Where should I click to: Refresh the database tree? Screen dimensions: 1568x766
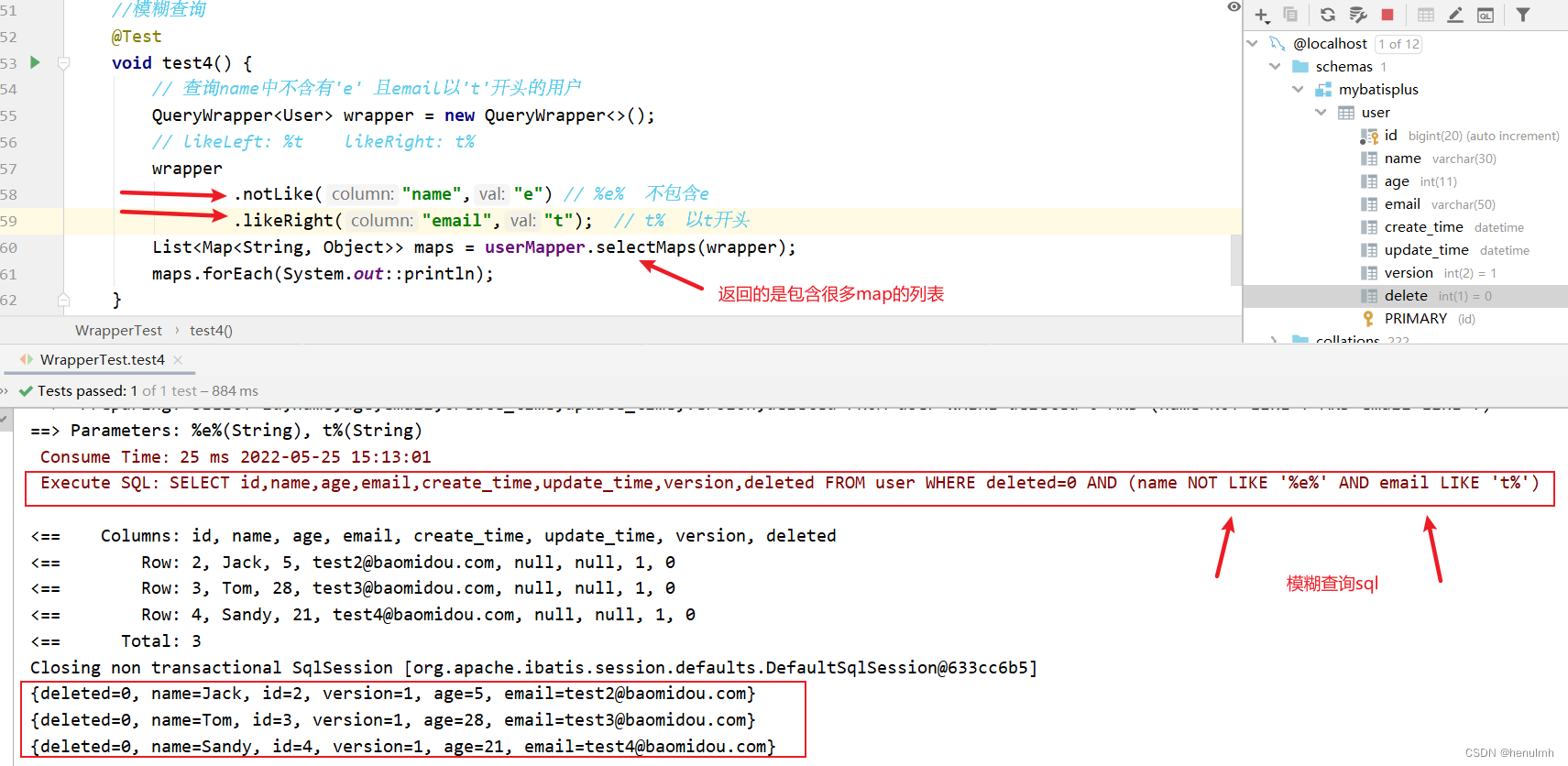tap(1327, 15)
